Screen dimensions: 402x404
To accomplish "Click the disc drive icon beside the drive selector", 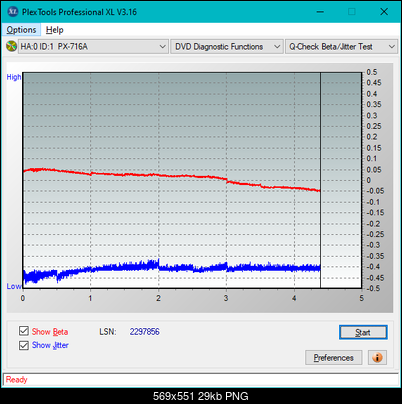I will 11,46.
